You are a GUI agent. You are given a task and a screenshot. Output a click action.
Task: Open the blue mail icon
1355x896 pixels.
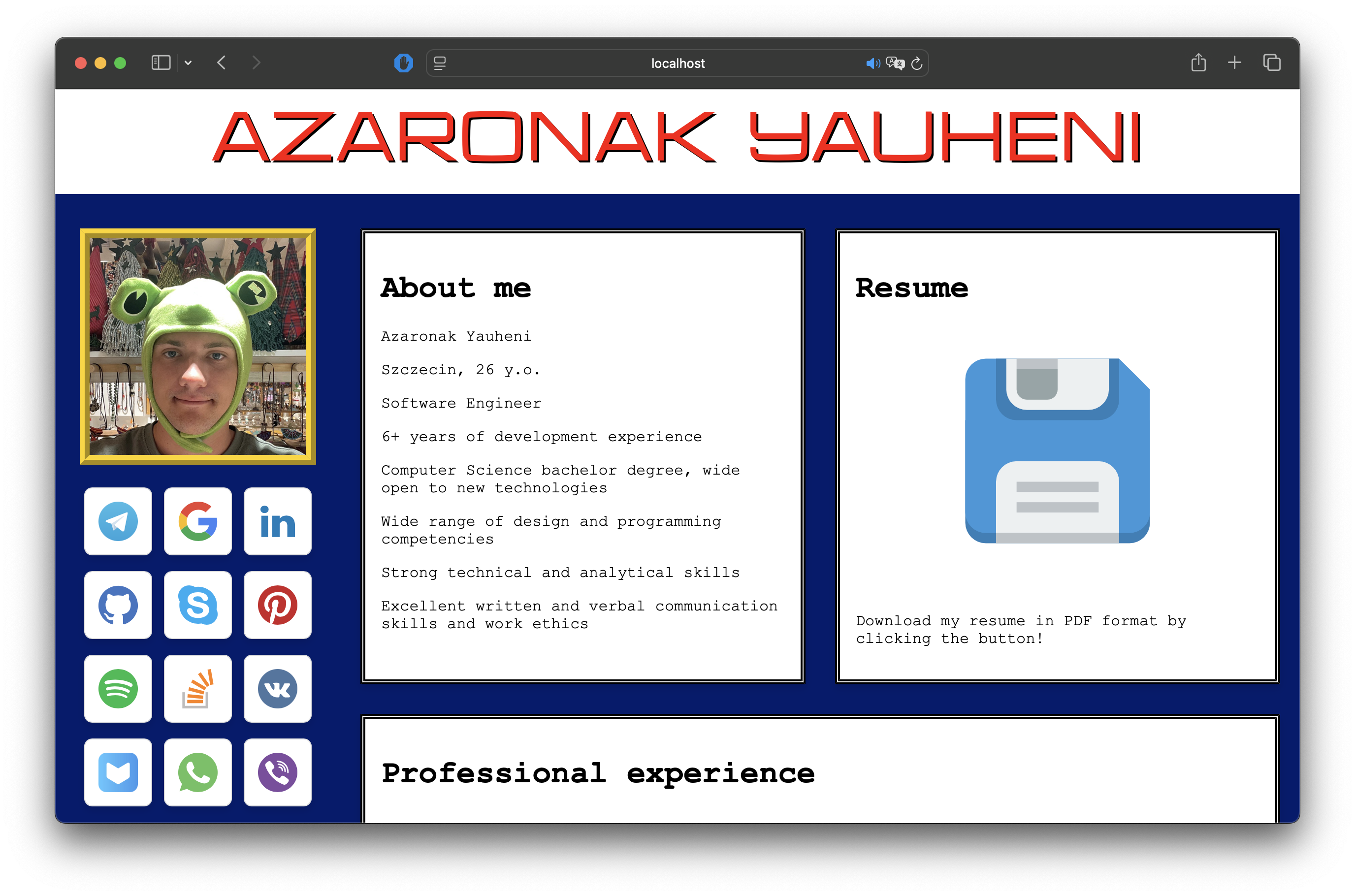click(118, 772)
